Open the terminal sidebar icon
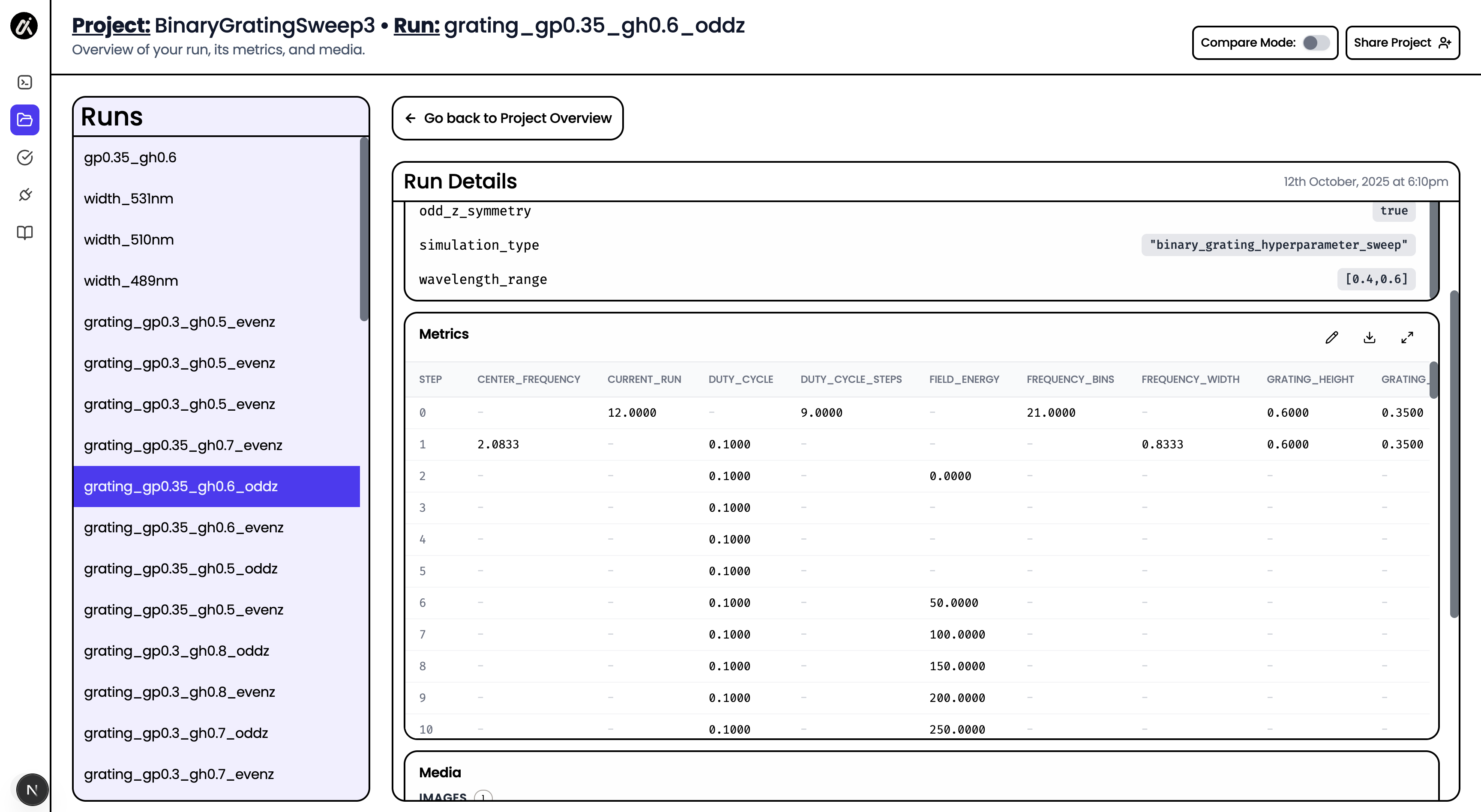Screen dimensions: 1481x812 tap(25, 82)
